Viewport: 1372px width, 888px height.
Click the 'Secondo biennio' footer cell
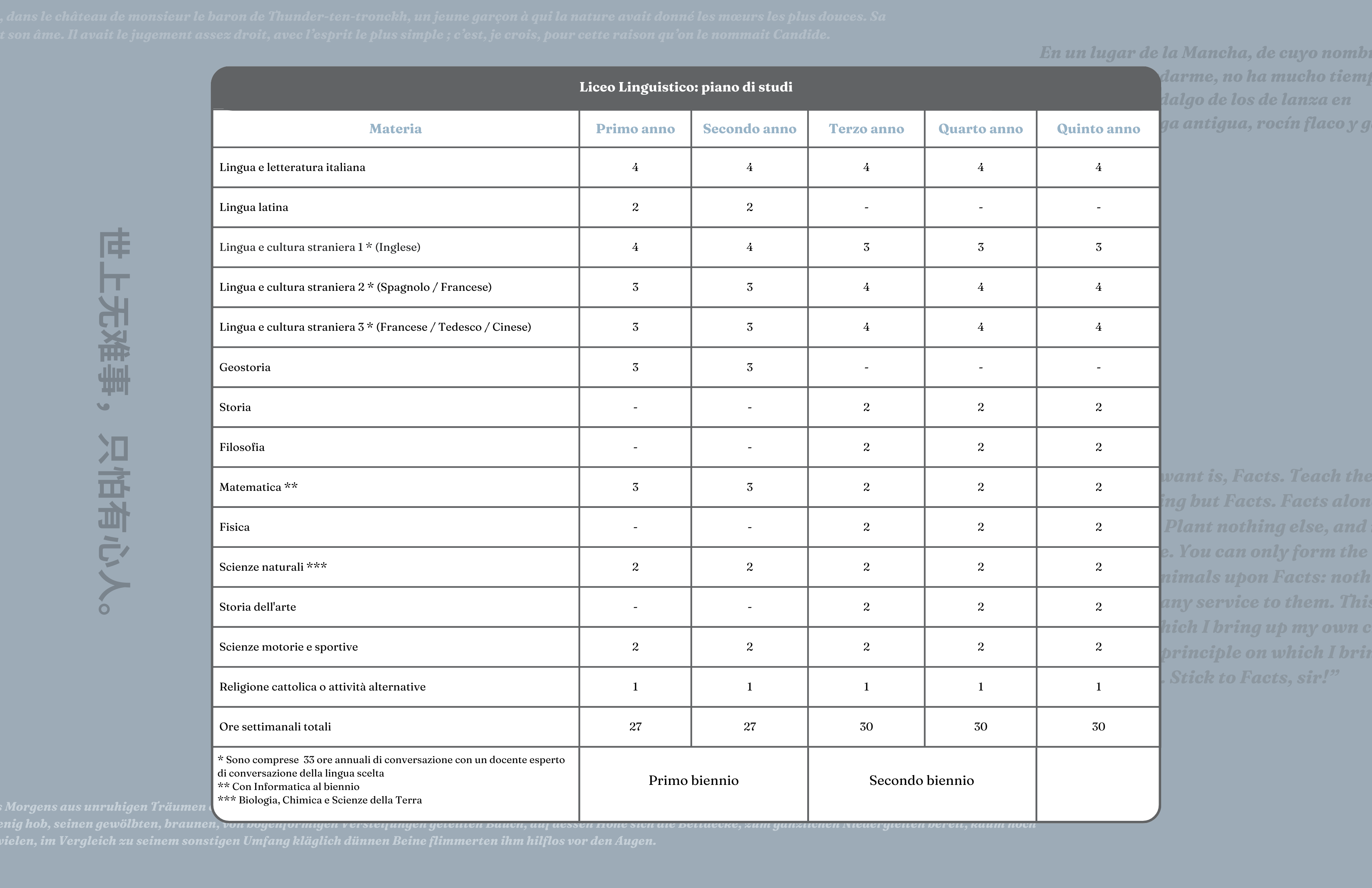921,781
